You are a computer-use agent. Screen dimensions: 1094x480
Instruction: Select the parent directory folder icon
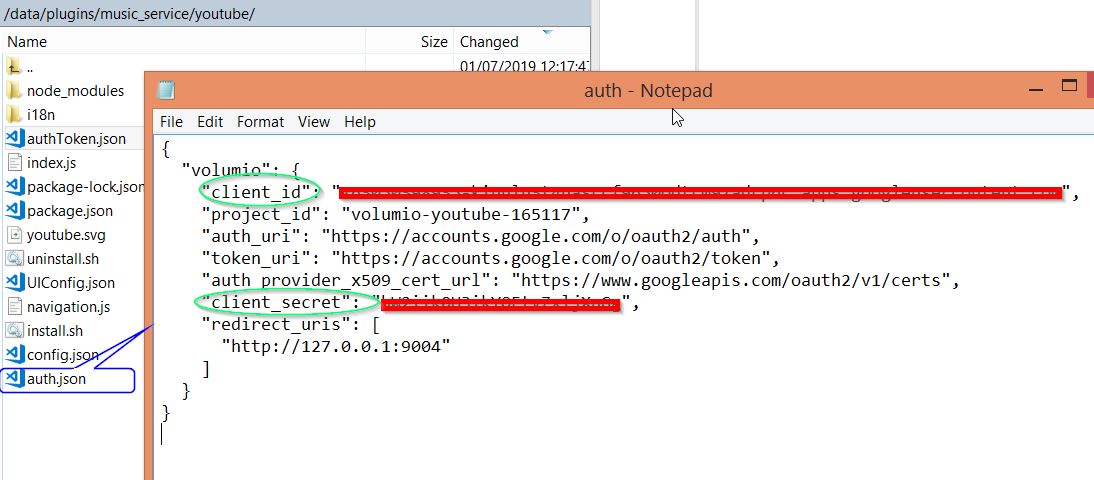click(14, 67)
